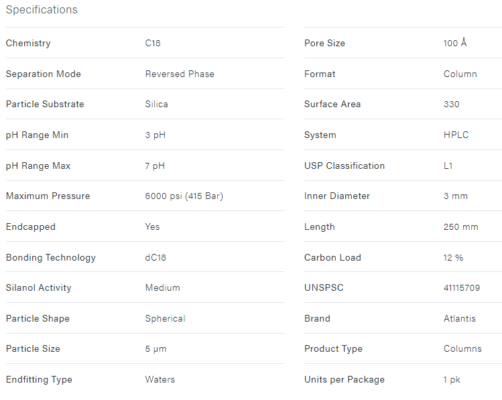Click the Specifications heading
Screen dimensions: 502x400
coord(42,10)
